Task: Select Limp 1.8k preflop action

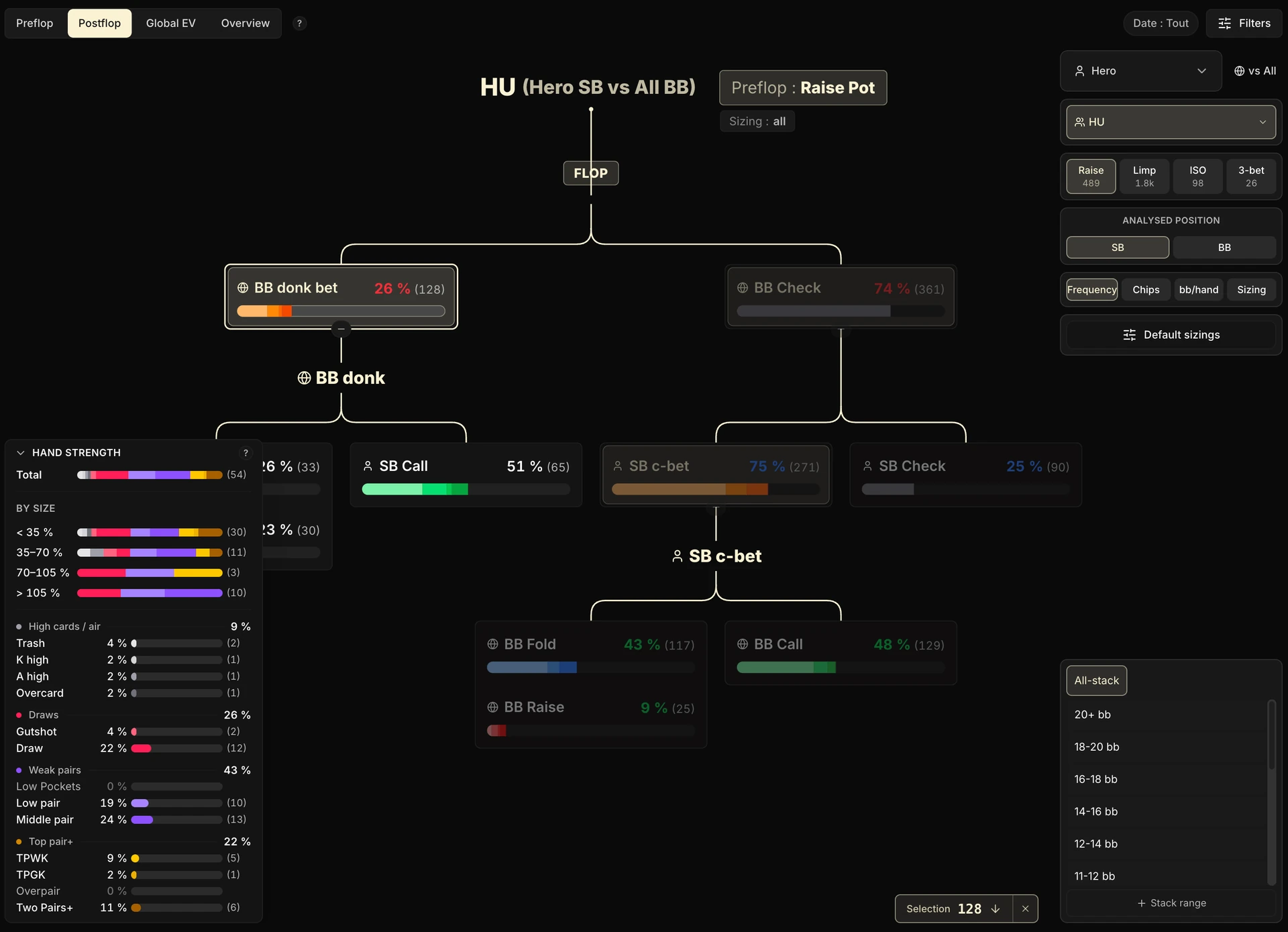Action: click(x=1144, y=176)
